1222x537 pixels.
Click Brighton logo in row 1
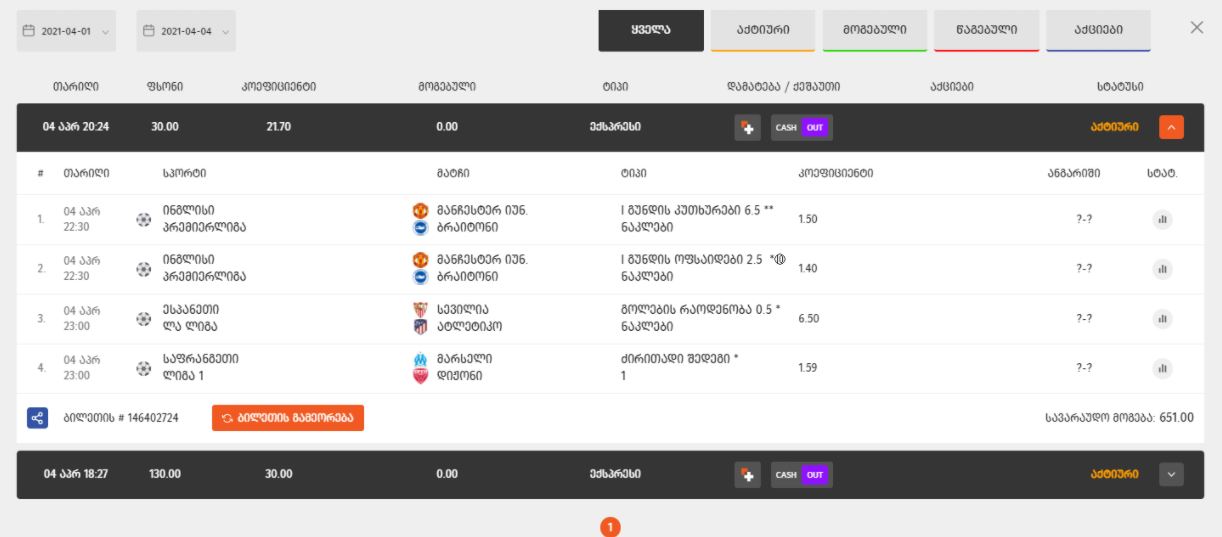coord(420,227)
